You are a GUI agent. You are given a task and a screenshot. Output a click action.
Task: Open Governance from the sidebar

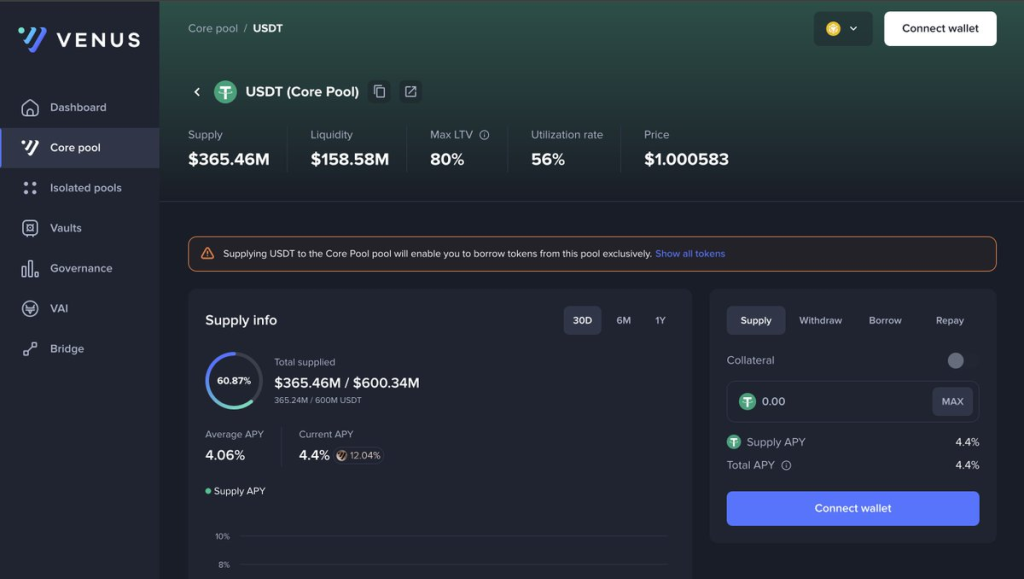tap(81, 268)
